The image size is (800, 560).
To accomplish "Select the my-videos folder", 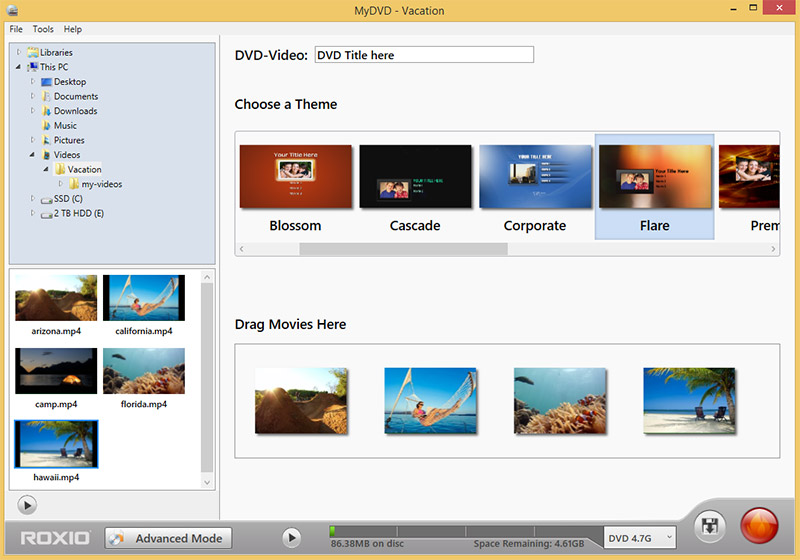I will pos(95,184).
